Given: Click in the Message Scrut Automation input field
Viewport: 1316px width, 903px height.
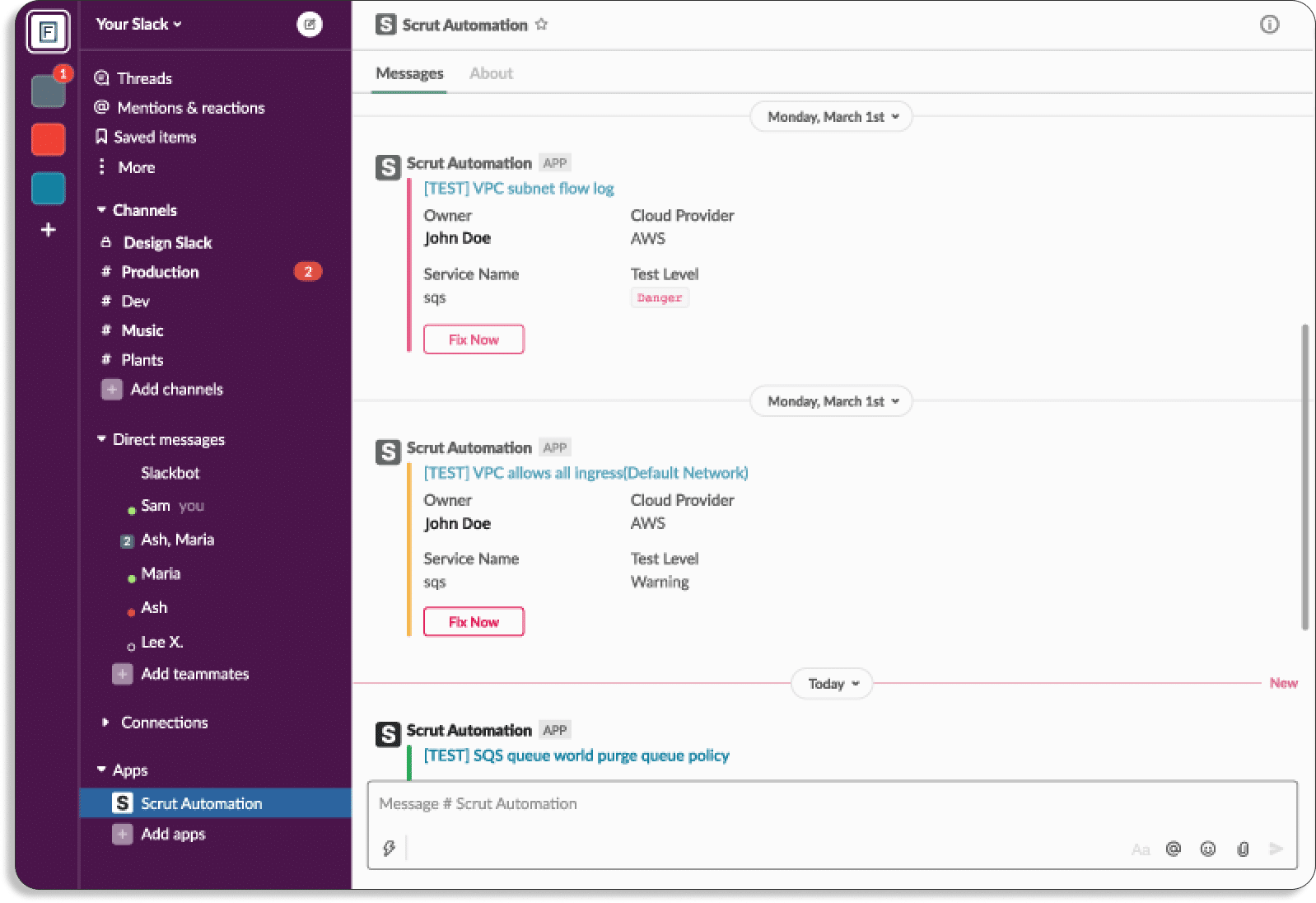Looking at the screenshot, I should [x=832, y=804].
